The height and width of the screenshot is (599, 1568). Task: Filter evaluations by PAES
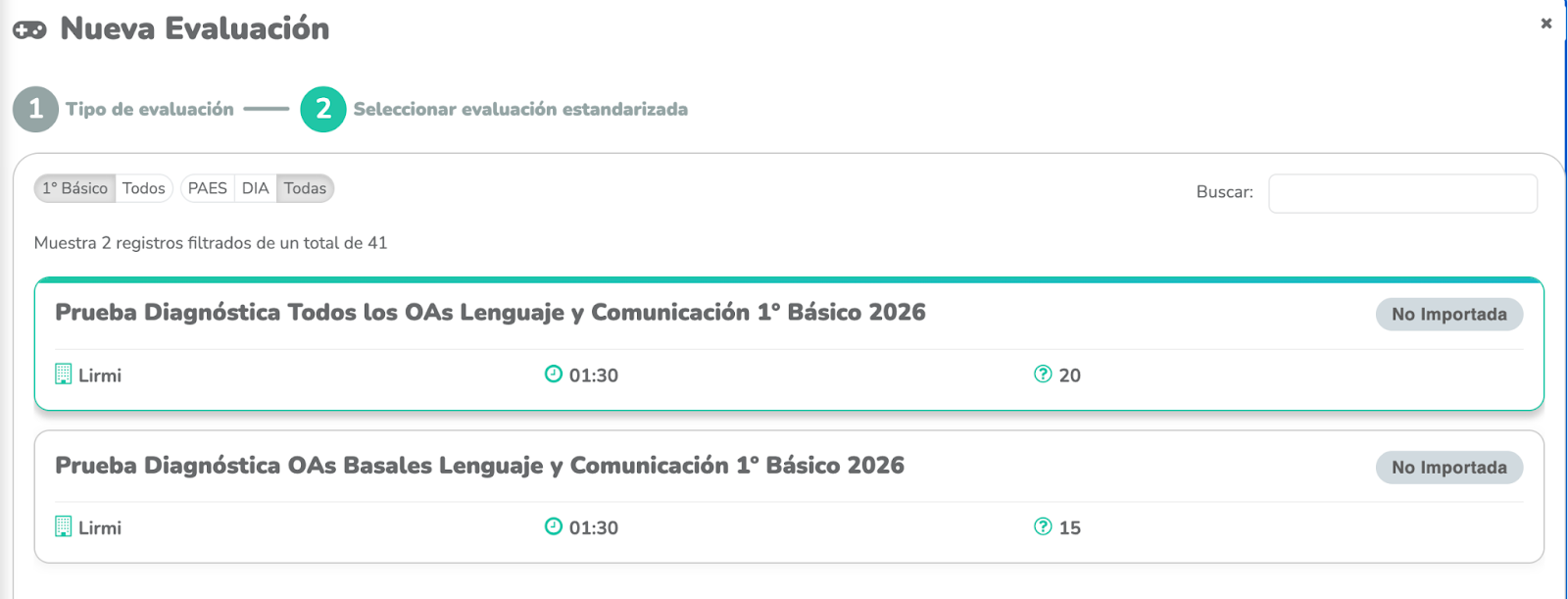(208, 188)
